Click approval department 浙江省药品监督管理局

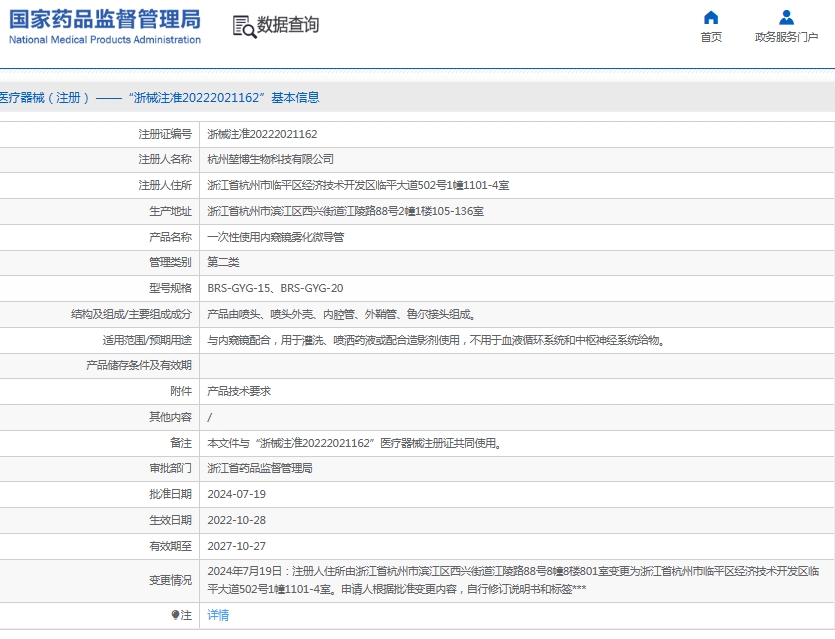pyautogui.click(x=260, y=468)
